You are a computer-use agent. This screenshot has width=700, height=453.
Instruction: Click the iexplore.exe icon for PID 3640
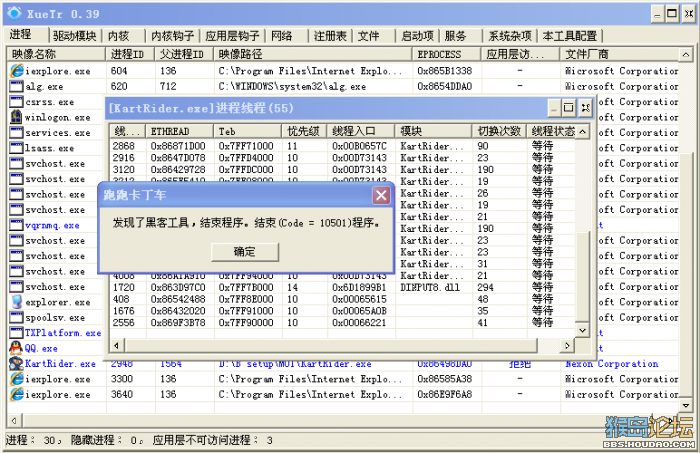[x=17, y=394]
